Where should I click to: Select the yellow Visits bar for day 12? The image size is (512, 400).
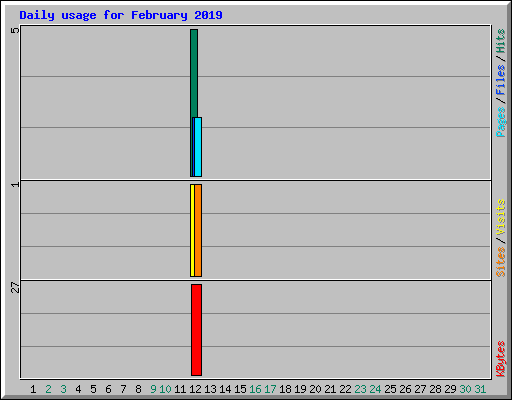[x=192, y=230]
